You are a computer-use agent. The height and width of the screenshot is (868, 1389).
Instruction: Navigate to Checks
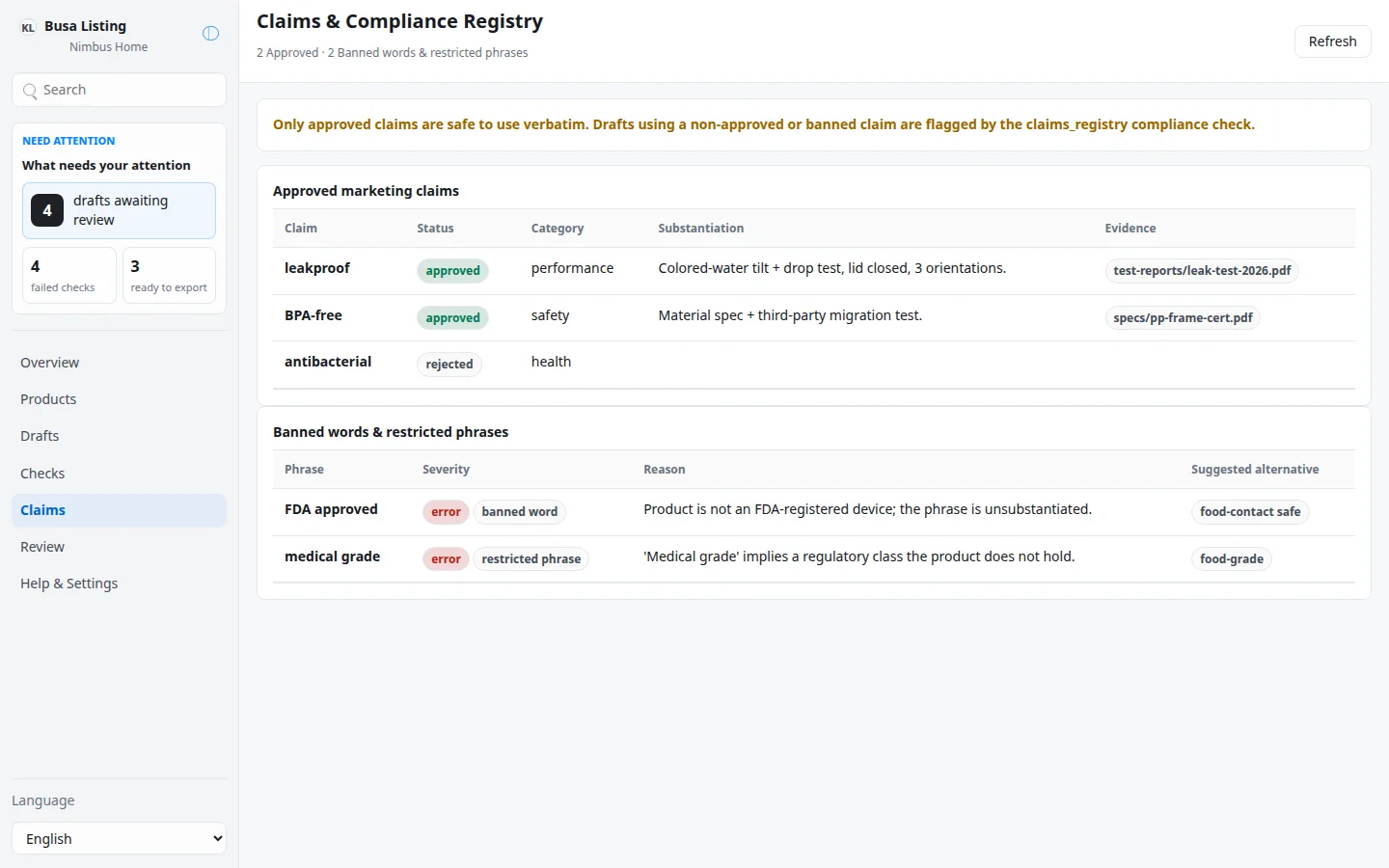pos(119,474)
